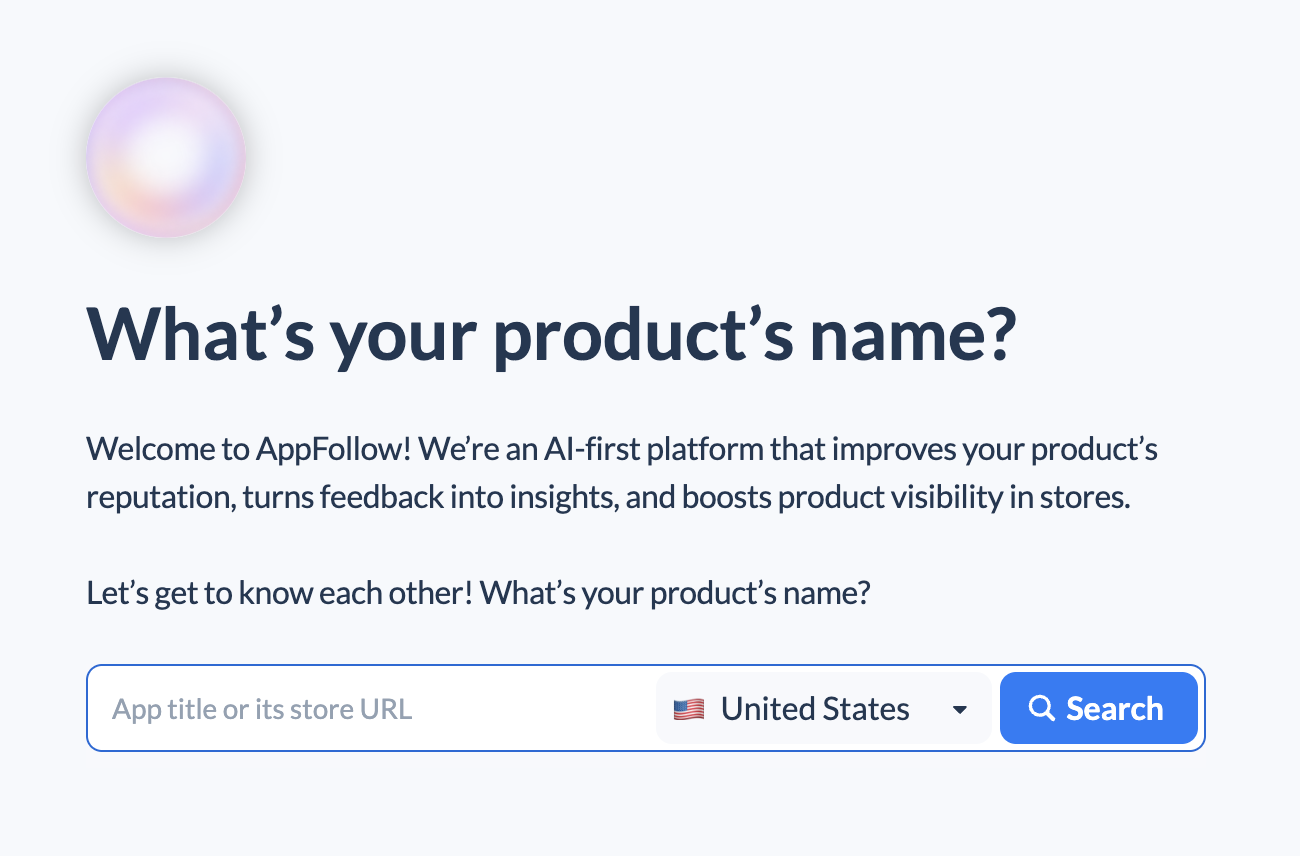Select the "United States" label text
1300x856 pixels.
pyautogui.click(x=815, y=709)
